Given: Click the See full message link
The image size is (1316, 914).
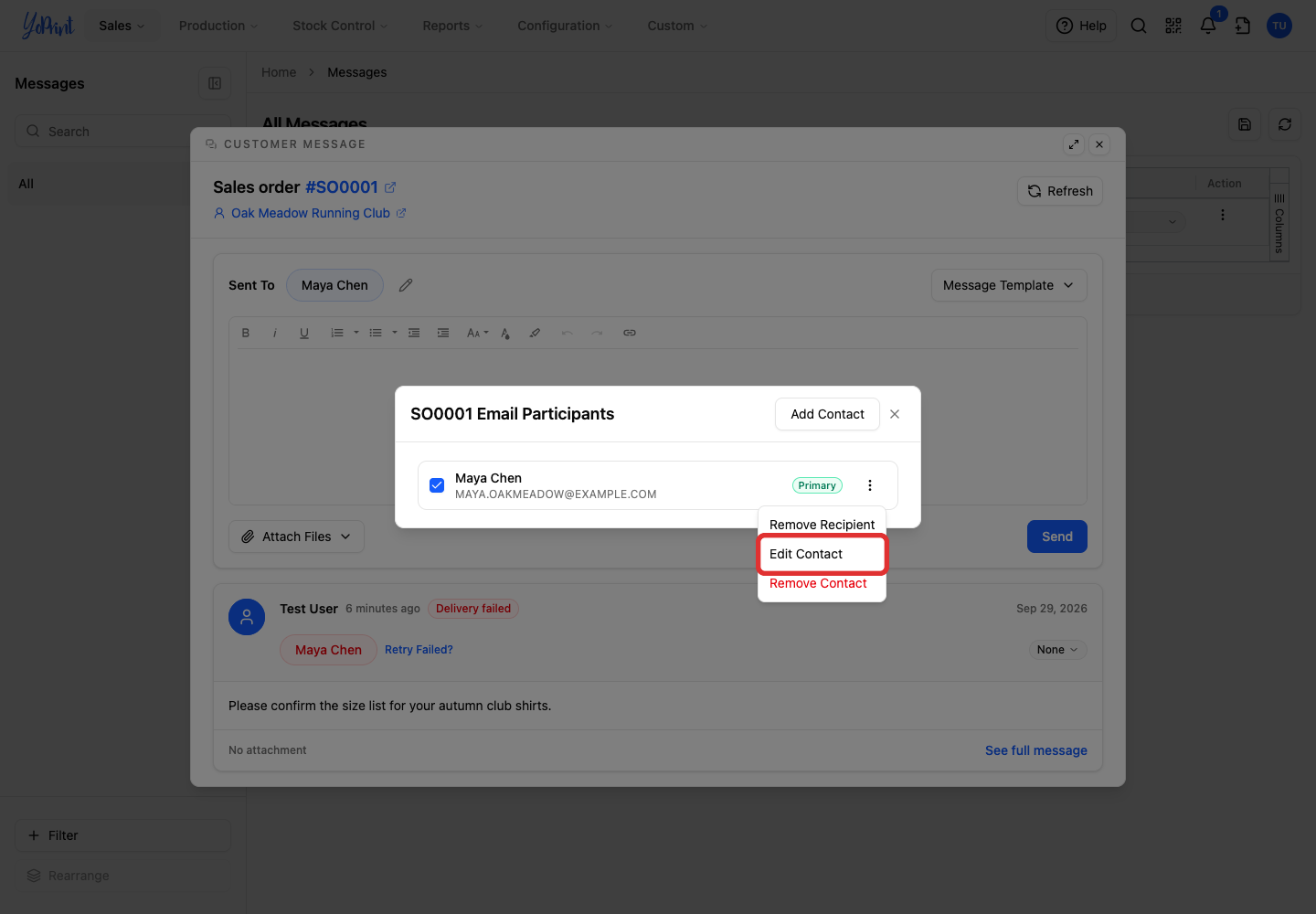Looking at the screenshot, I should click(x=1036, y=750).
